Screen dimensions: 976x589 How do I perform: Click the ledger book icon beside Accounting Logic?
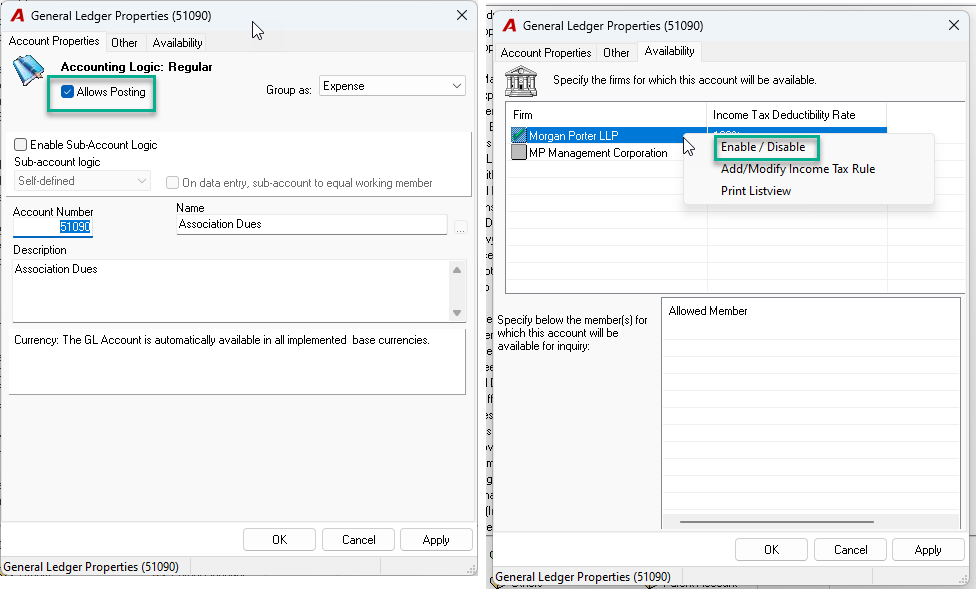click(x=28, y=70)
